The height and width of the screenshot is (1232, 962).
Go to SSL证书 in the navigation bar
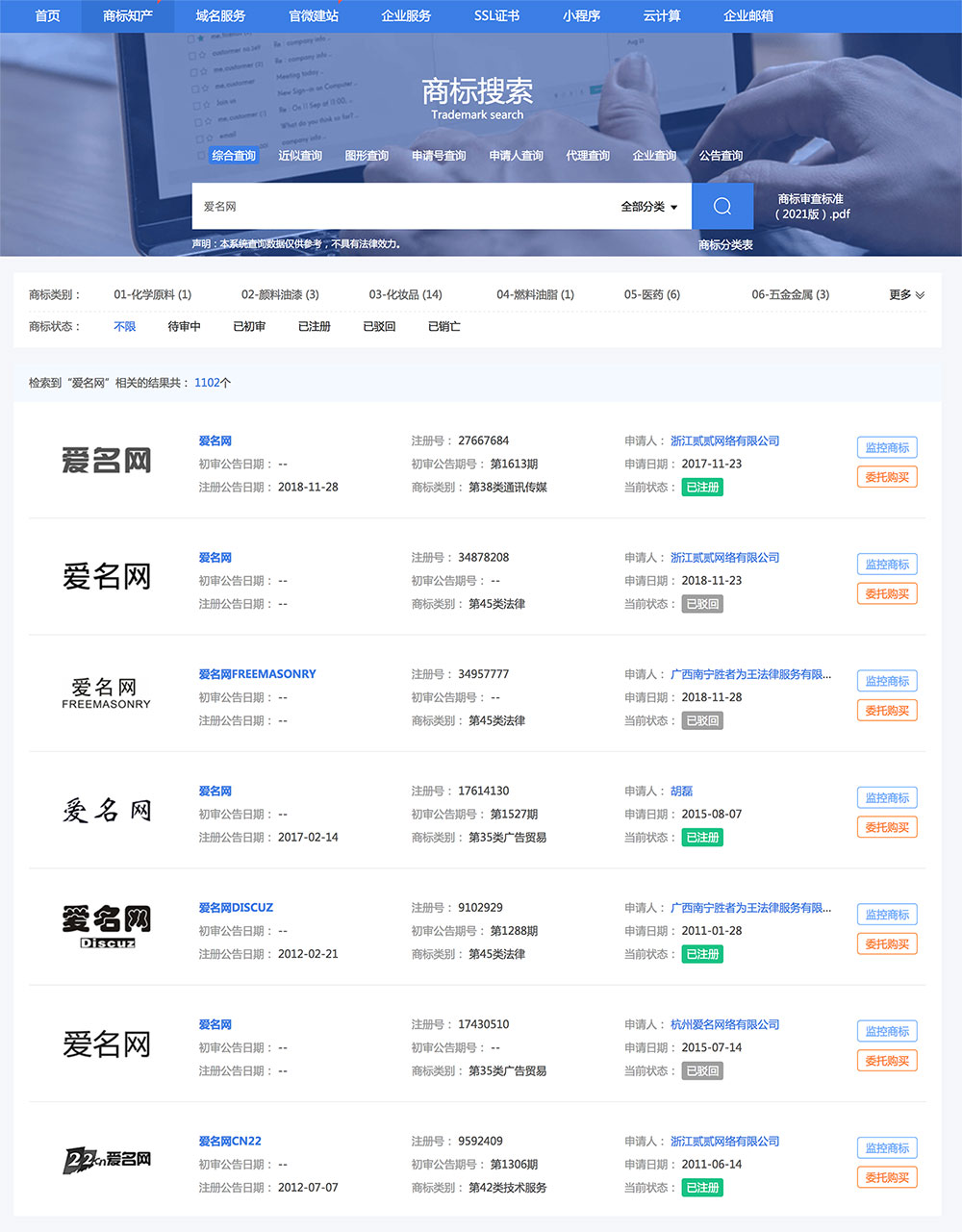[x=496, y=16]
